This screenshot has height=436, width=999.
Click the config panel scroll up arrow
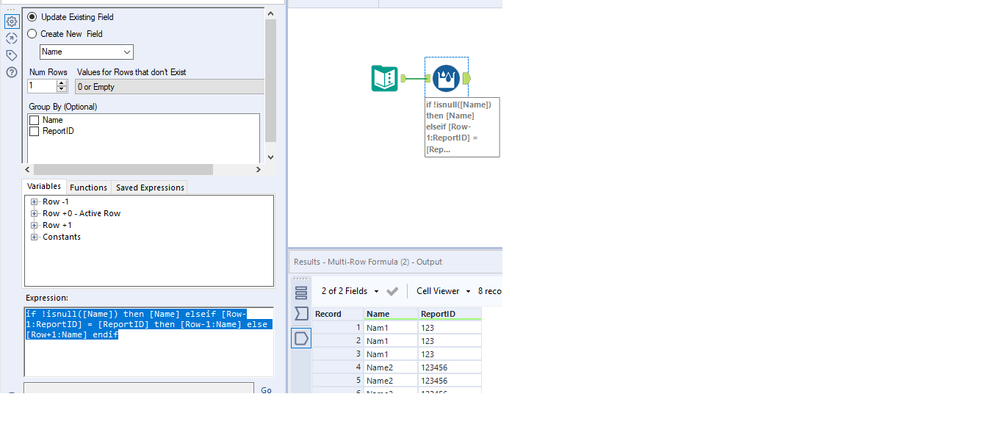(270, 13)
